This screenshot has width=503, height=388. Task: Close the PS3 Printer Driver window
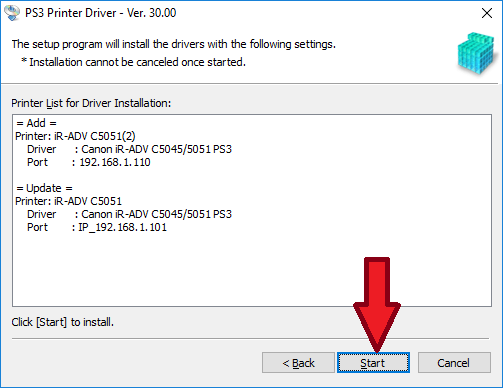487,13
